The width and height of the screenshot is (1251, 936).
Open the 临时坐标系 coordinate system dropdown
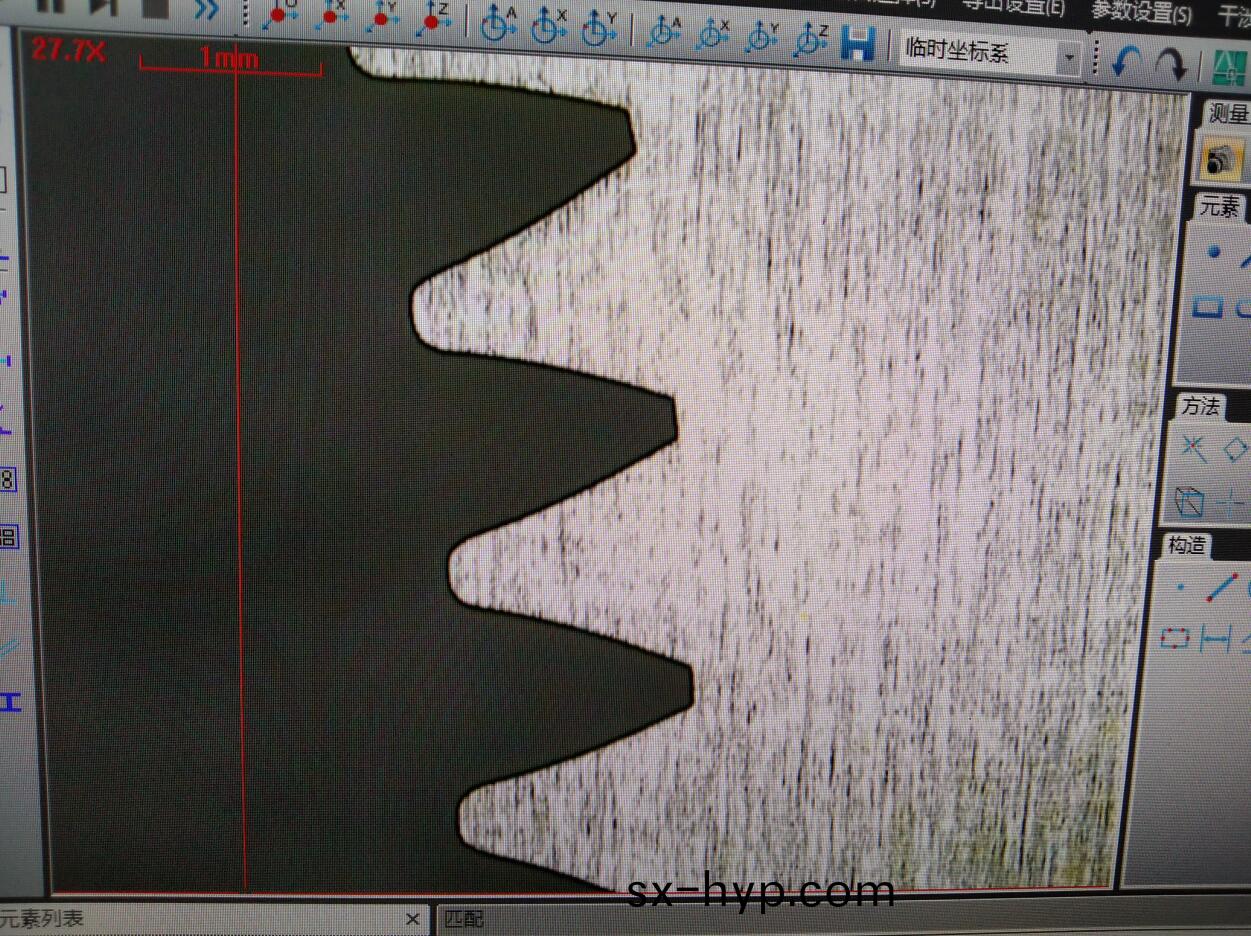1069,58
